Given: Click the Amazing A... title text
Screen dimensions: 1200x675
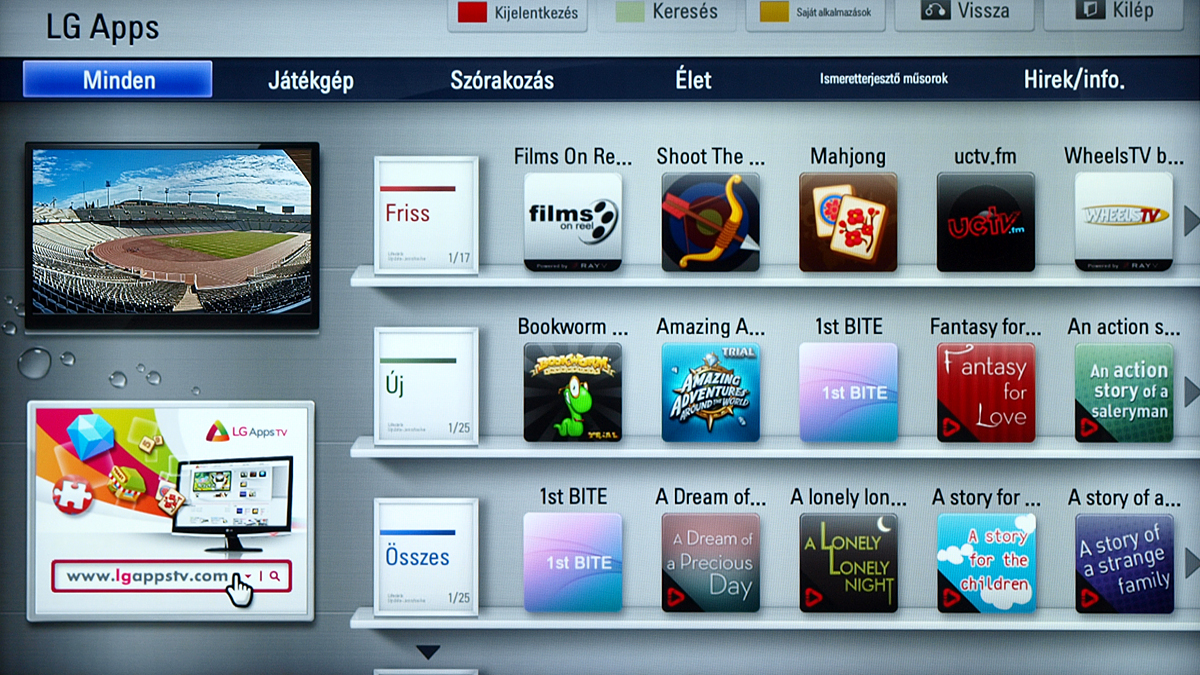Looking at the screenshot, I should click(711, 327).
